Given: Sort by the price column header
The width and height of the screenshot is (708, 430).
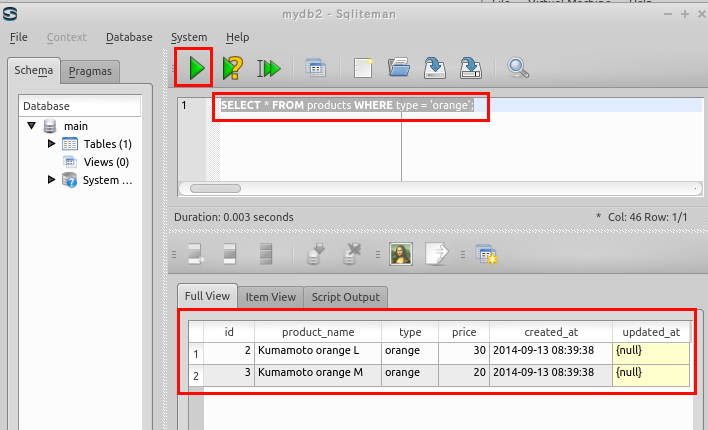Looking at the screenshot, I should 464,332.
